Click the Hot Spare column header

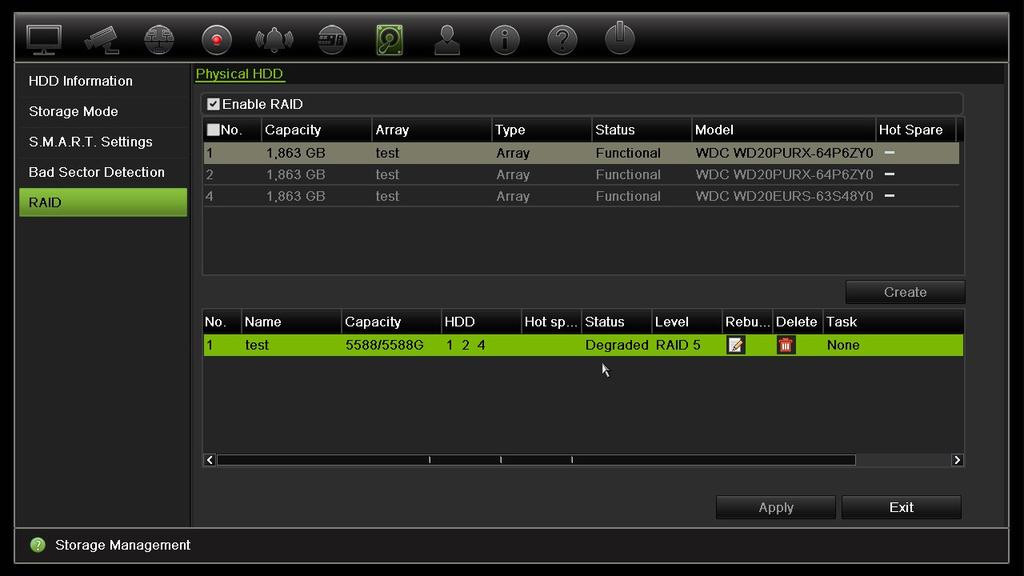(x=916, y=130)
